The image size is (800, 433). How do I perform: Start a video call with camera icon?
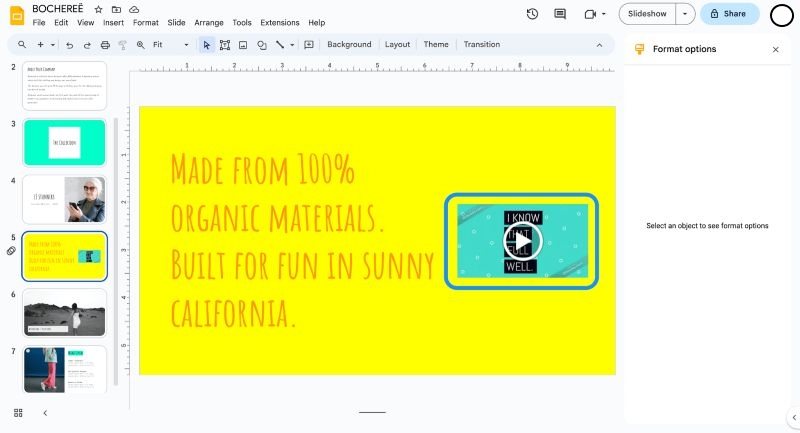click(x=590, y=14)
